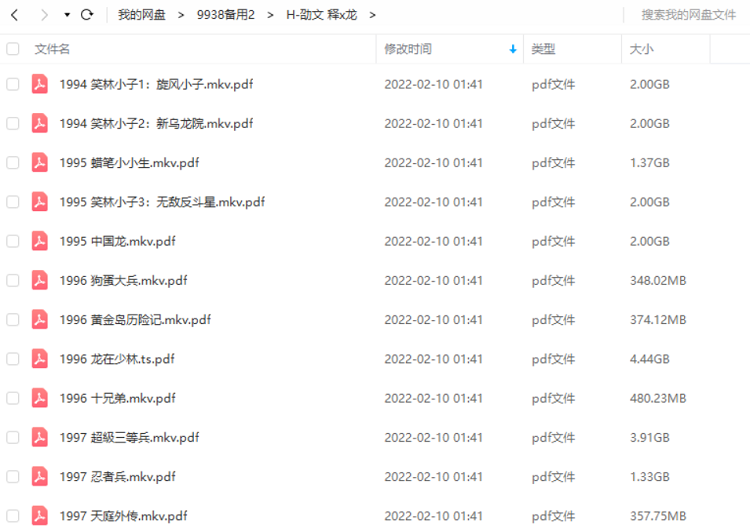Click the PDF icon of 1996 龙在少林.ts.pdf
The width and height of the screenshot is (750, 528).
pyautogui.click(x=40, y=359)
